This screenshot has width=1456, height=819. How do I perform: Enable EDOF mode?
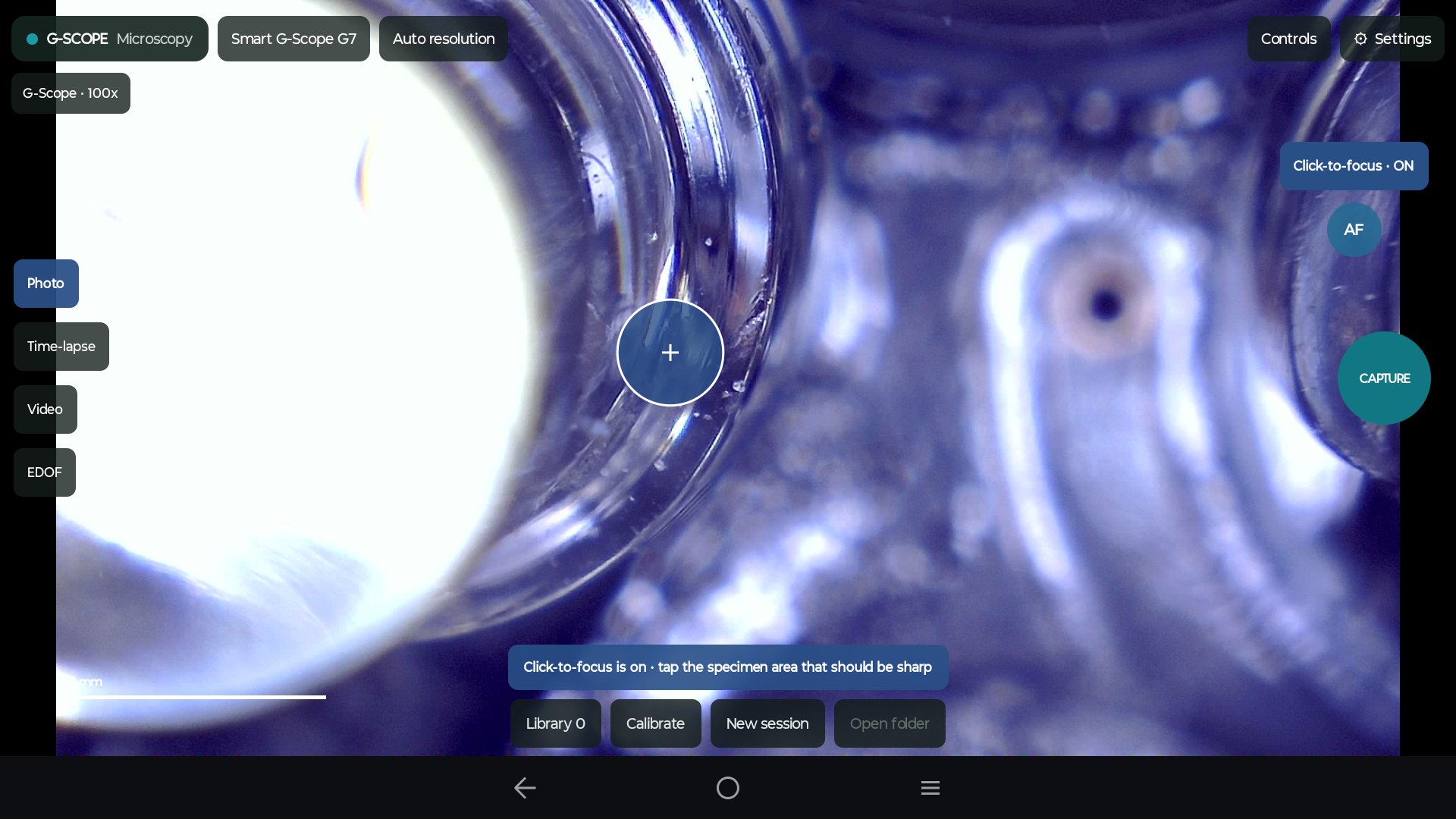coord(45,472)
